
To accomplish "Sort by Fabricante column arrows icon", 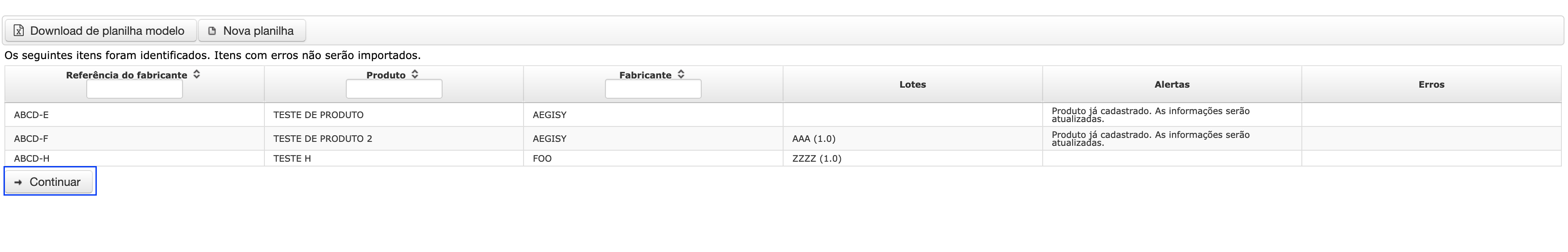I will pyautogui.click(x=681, y=74).
